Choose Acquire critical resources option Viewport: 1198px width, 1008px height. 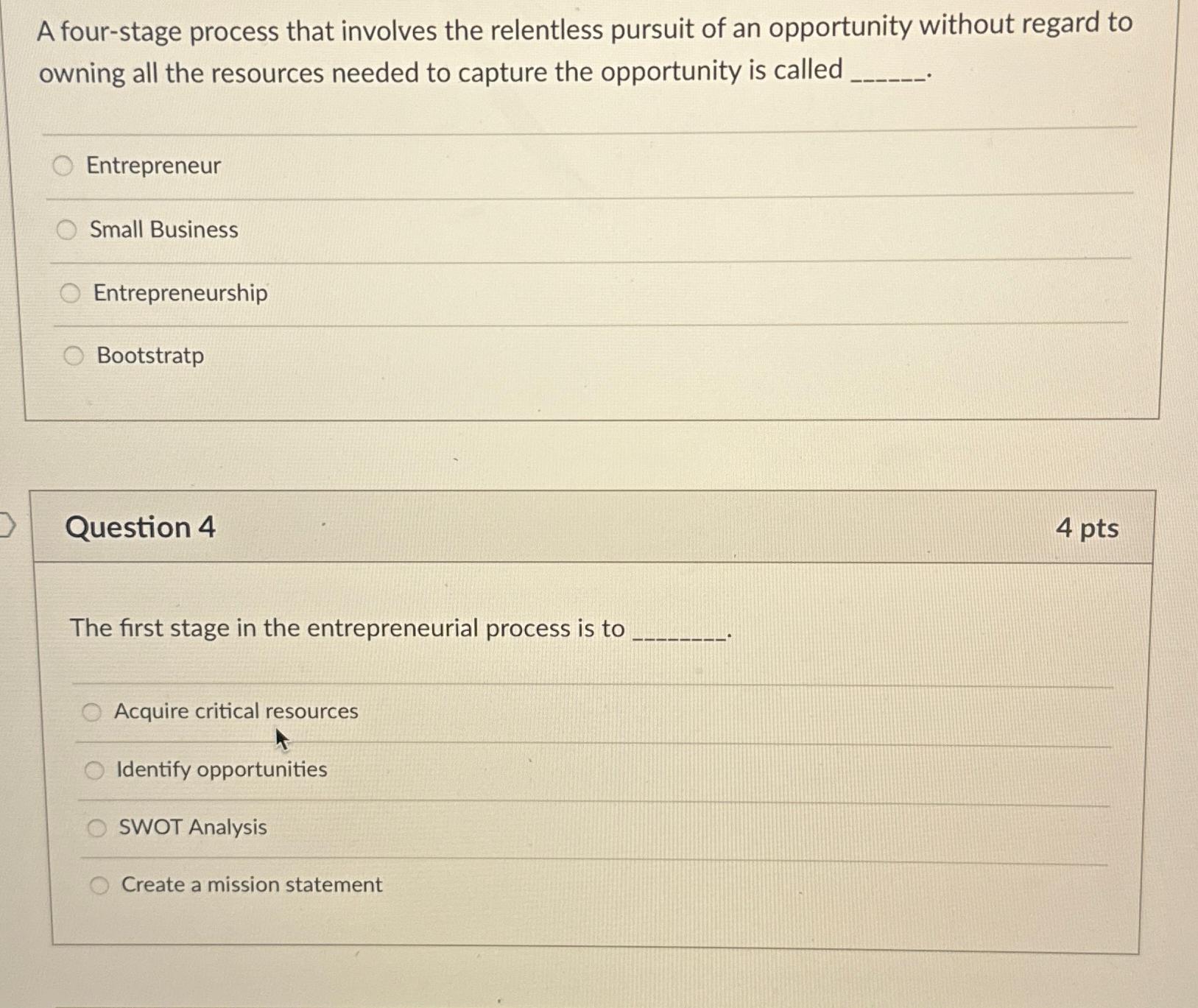pyautogui.click(x=92, y=712)
